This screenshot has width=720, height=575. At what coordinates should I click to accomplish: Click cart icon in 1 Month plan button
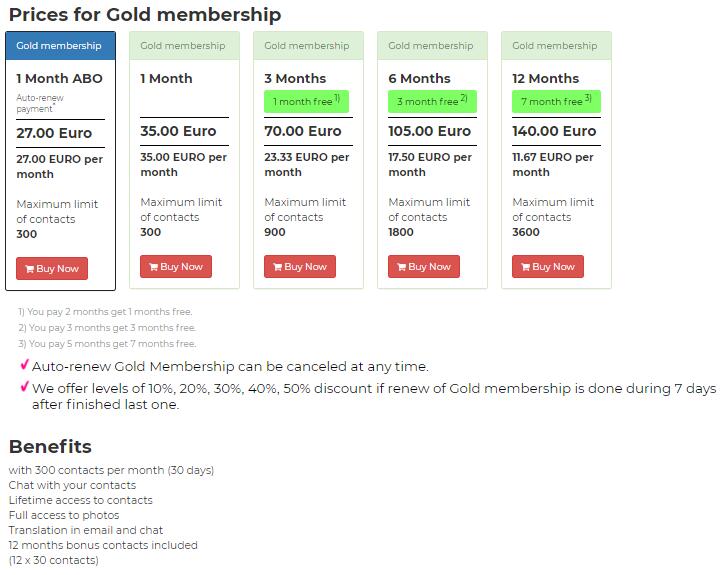[x=154, y=267]
